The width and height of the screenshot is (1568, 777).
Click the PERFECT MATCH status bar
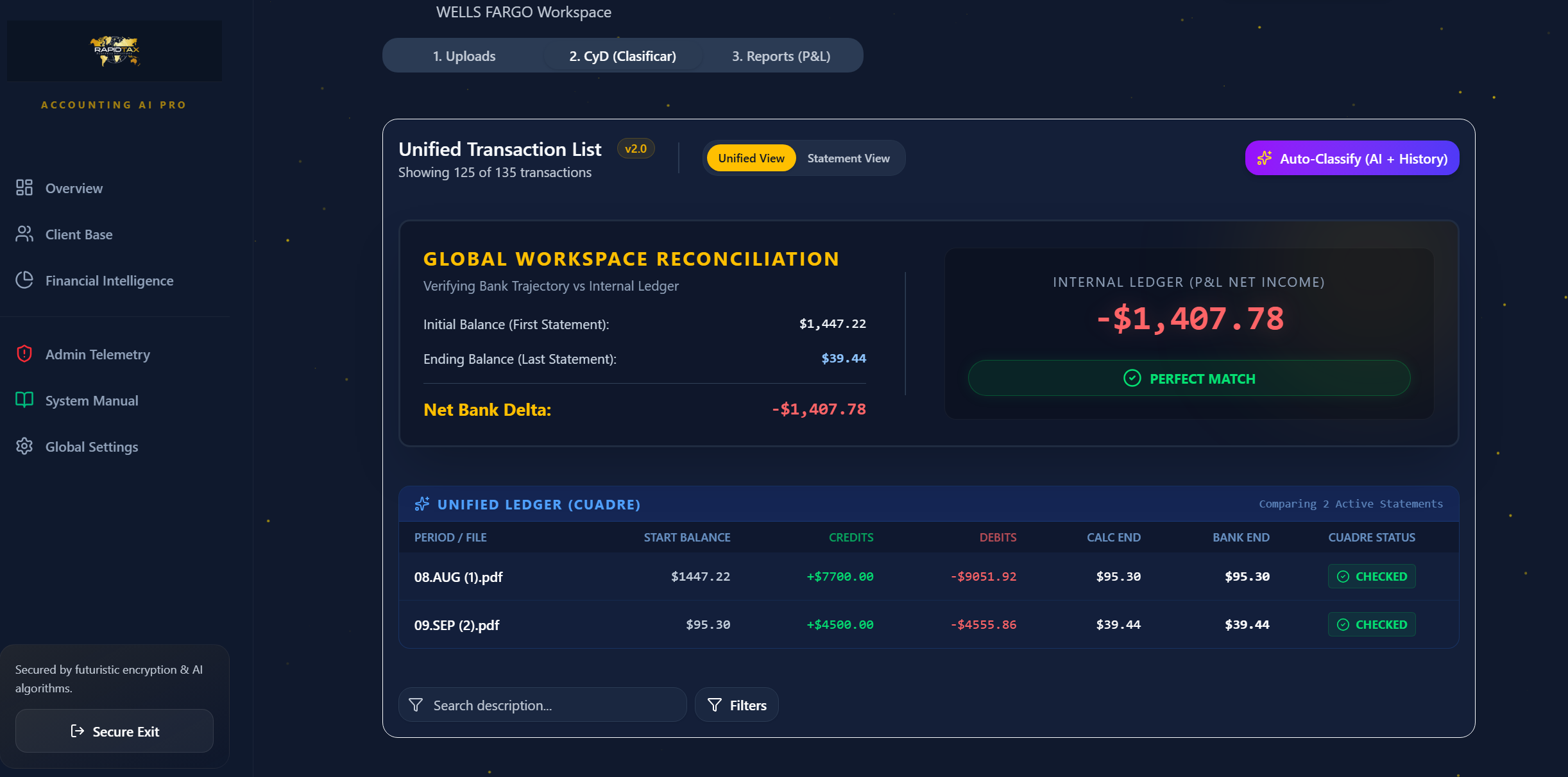point(1189,379)
